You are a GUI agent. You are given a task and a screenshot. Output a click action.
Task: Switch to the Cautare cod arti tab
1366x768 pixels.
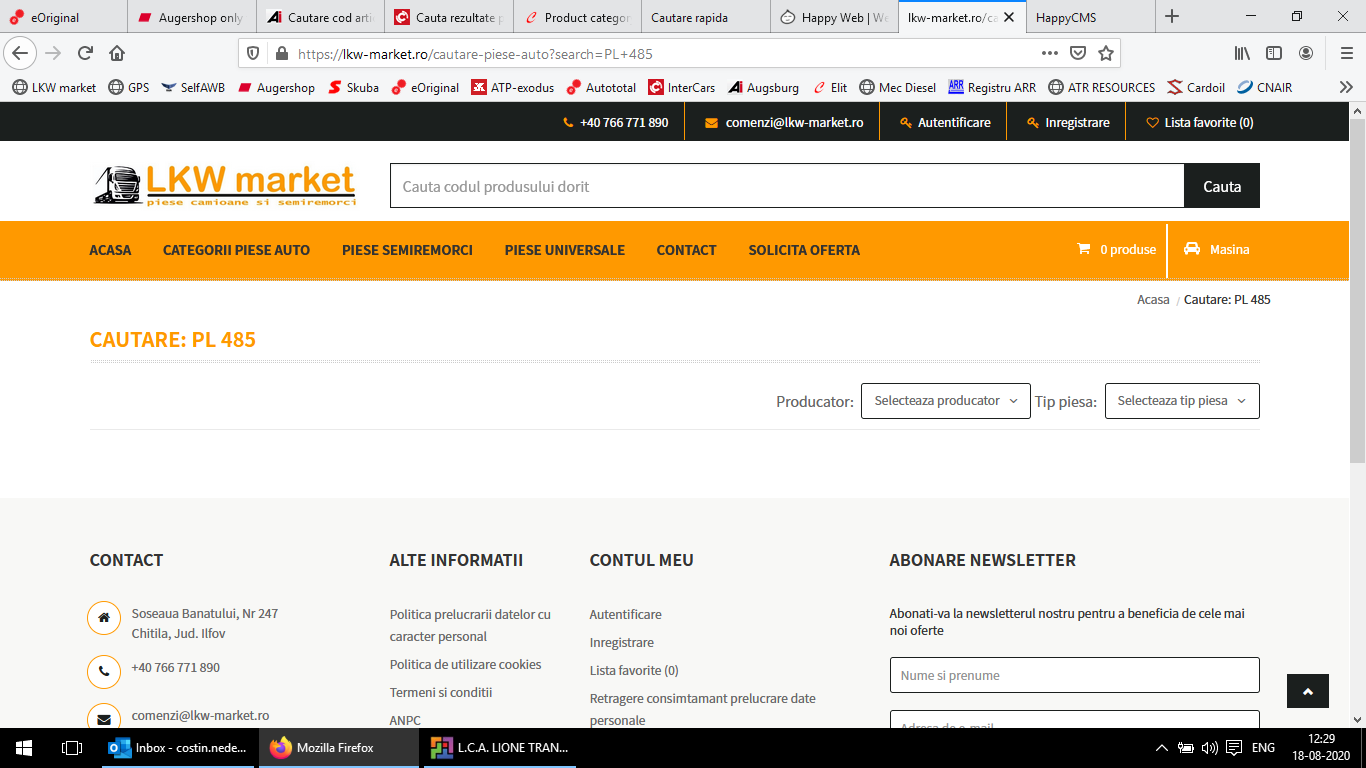pos(320,17)
